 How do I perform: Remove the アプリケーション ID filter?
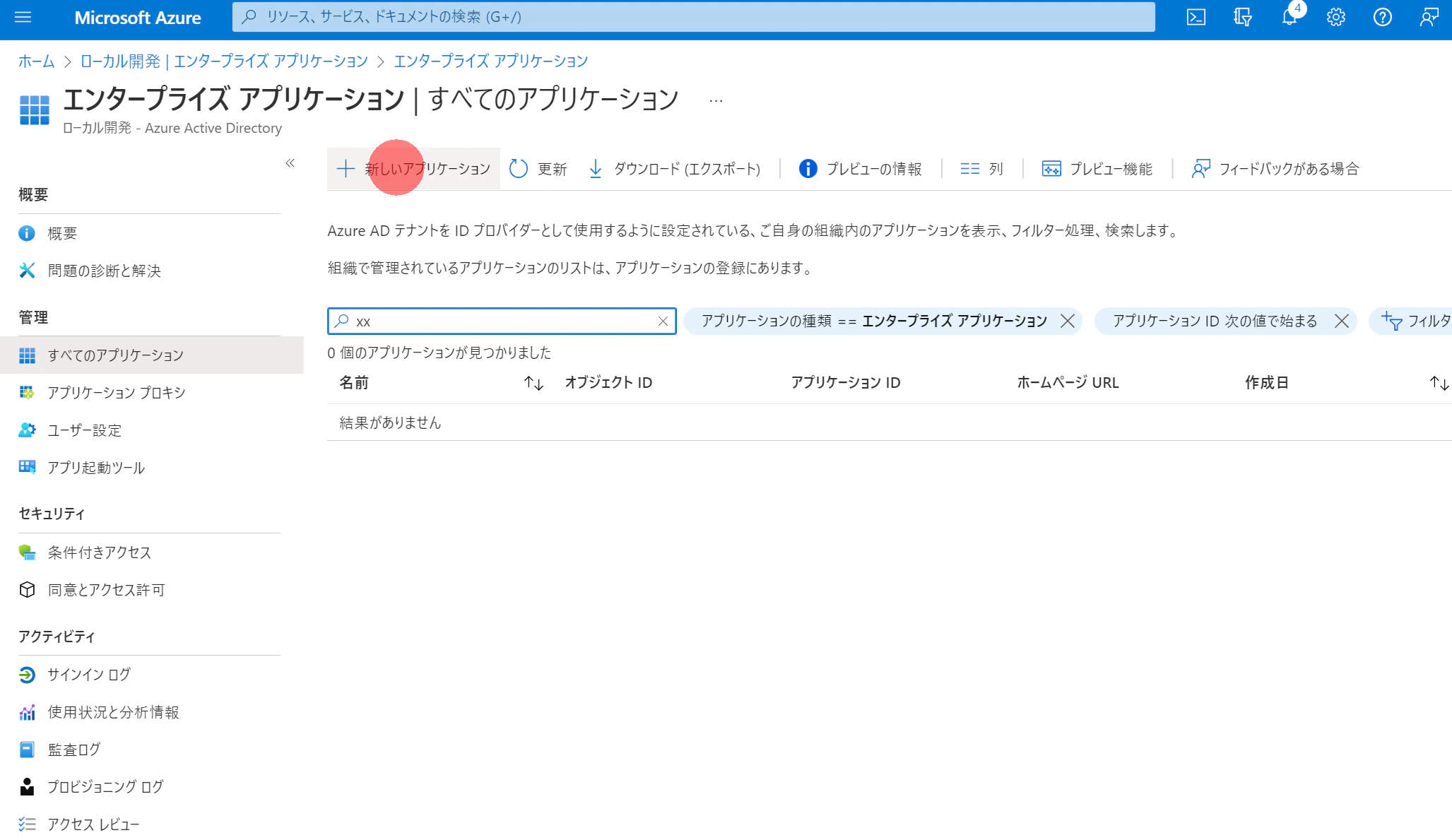[1341, 321]
